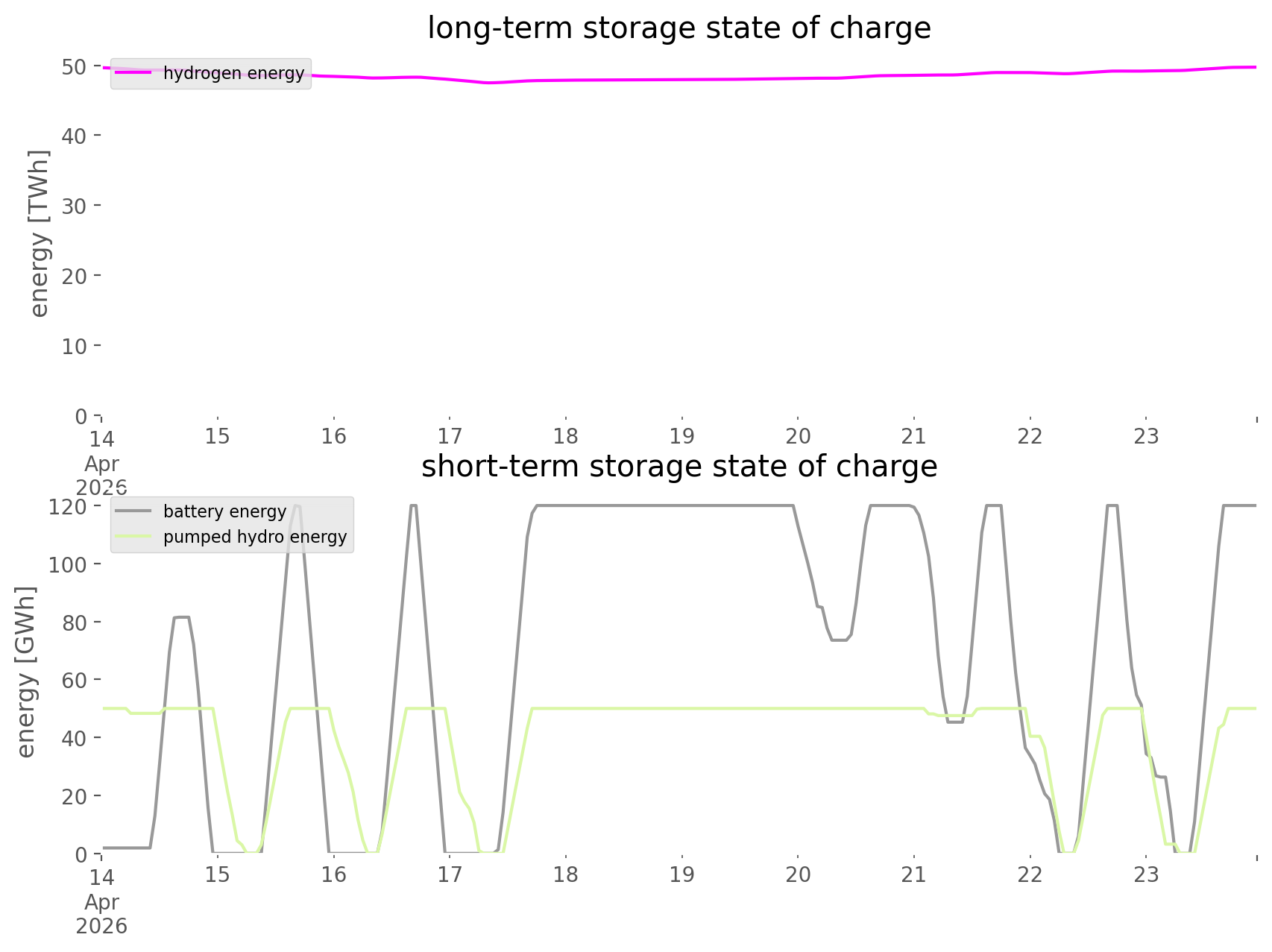
Task: Click the pumped hydro energy legend label
Action: tap(255, 537)
